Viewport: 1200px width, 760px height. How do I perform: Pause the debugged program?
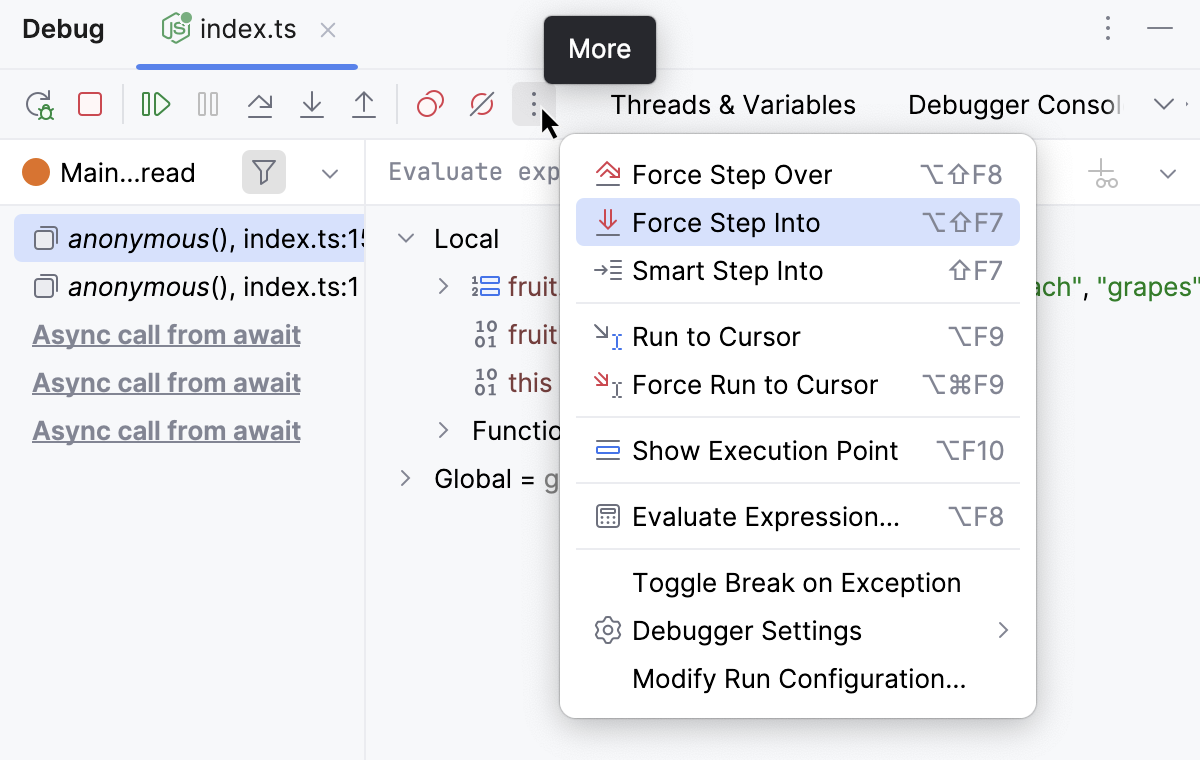coord(207,104)
